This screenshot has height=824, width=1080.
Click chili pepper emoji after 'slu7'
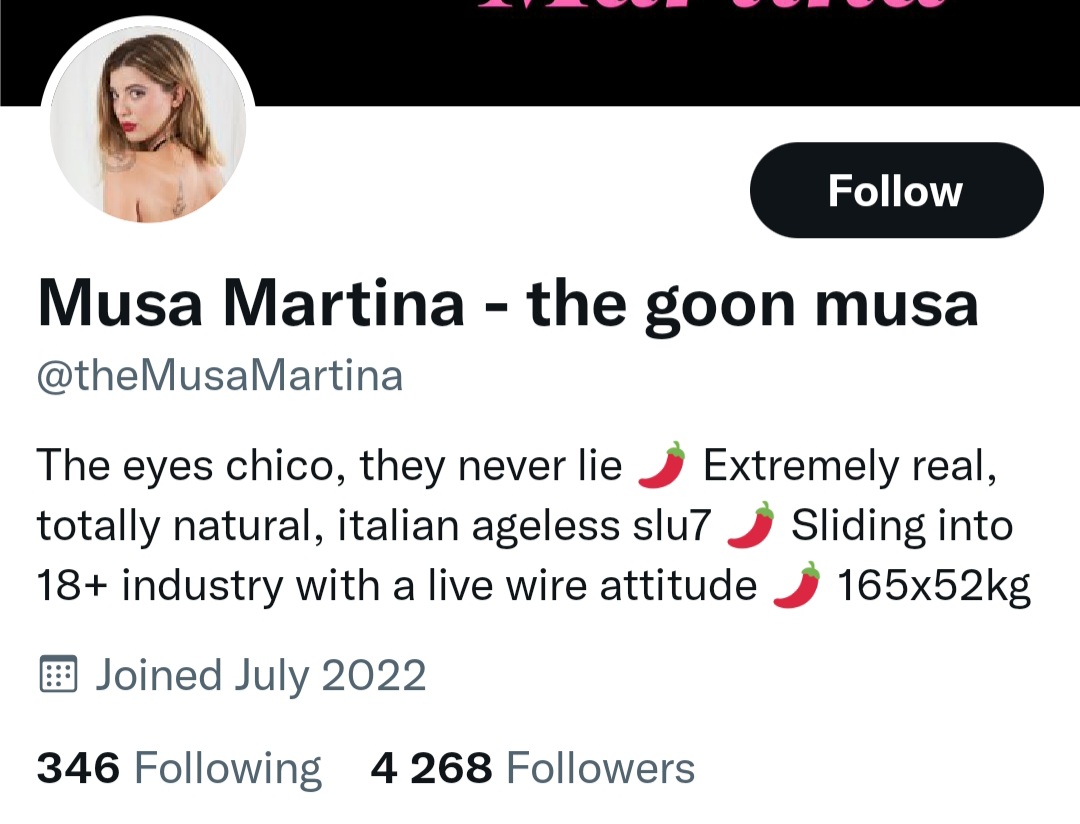(752, 526)
